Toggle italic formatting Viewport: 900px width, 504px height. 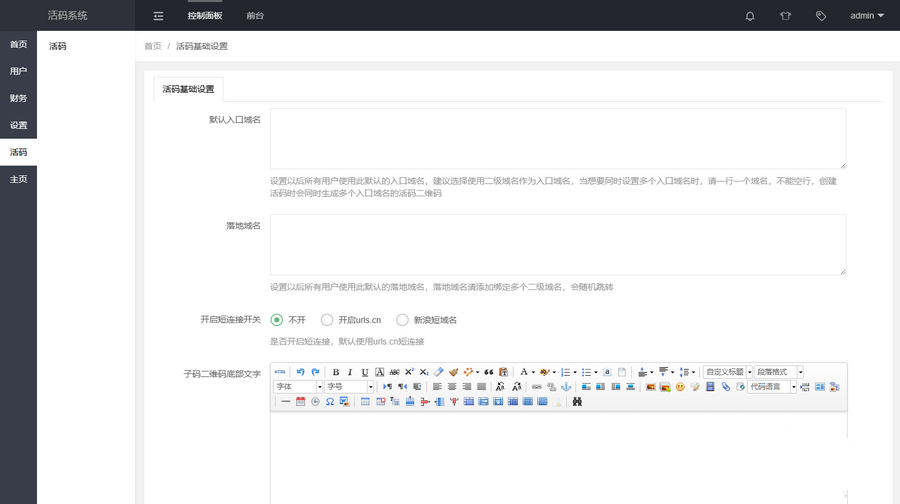pyautogui.click(x=350, y=372)
